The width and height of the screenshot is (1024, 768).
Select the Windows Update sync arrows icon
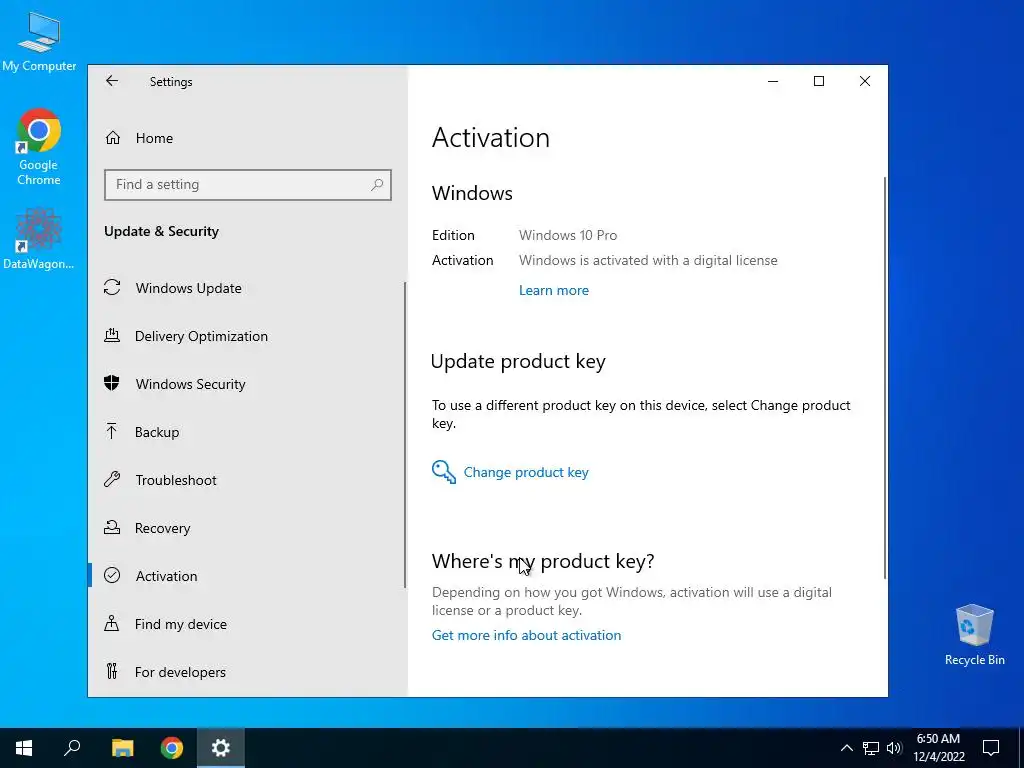click(112, 287)
